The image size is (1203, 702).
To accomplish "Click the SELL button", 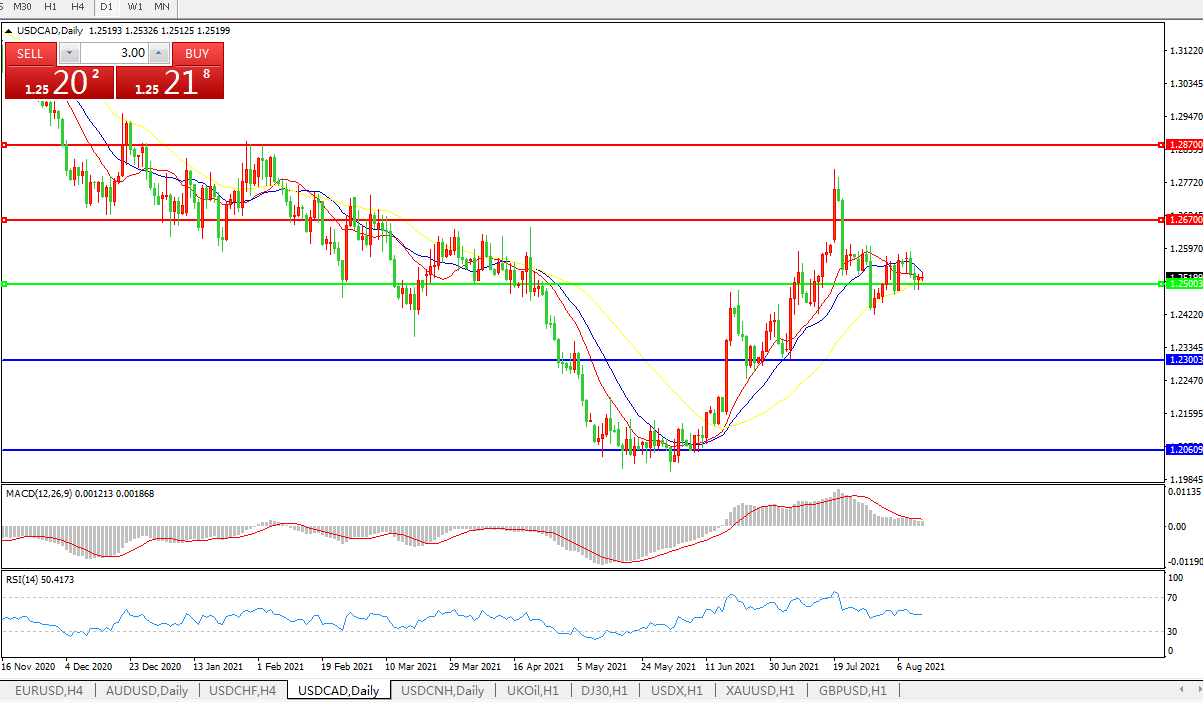I will click(30, 53).
